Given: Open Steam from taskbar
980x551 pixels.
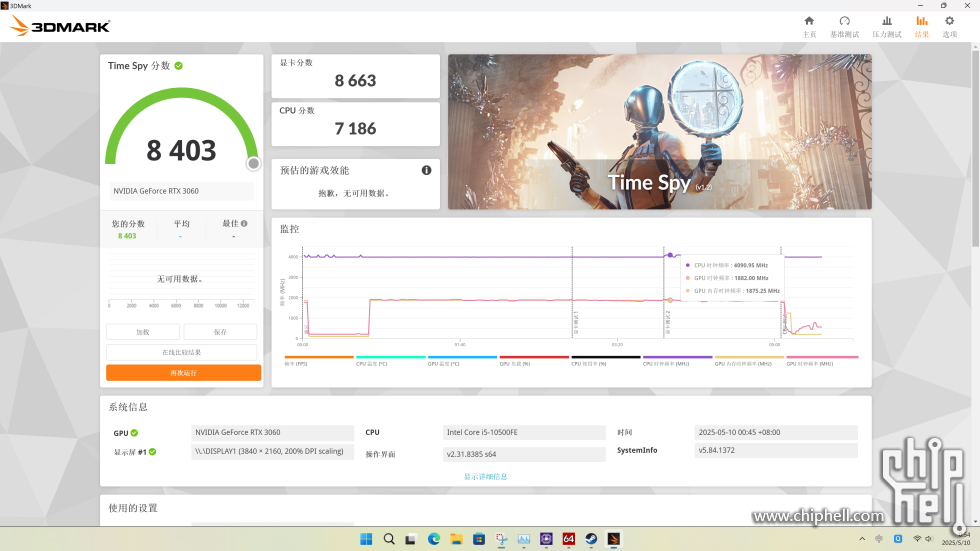Looking at the screenshot, I should tap(591, 539).
